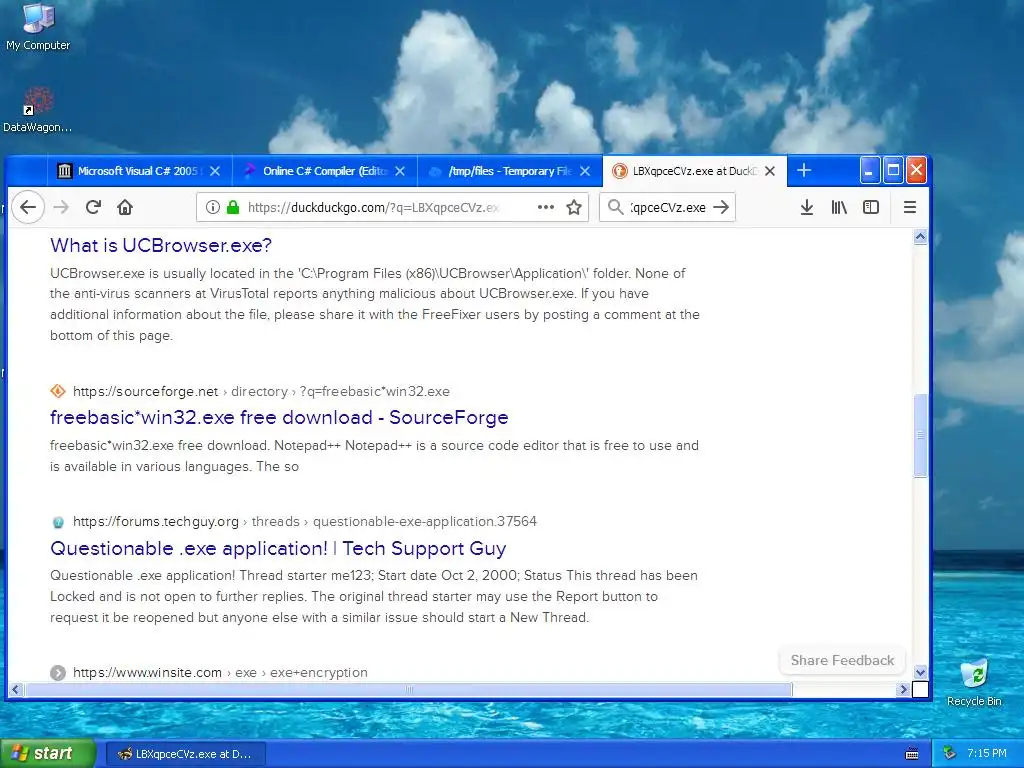Viewport: 1024px width, 768px height.
Task: Go back with the browser back arrow
Action: (28, 208)
